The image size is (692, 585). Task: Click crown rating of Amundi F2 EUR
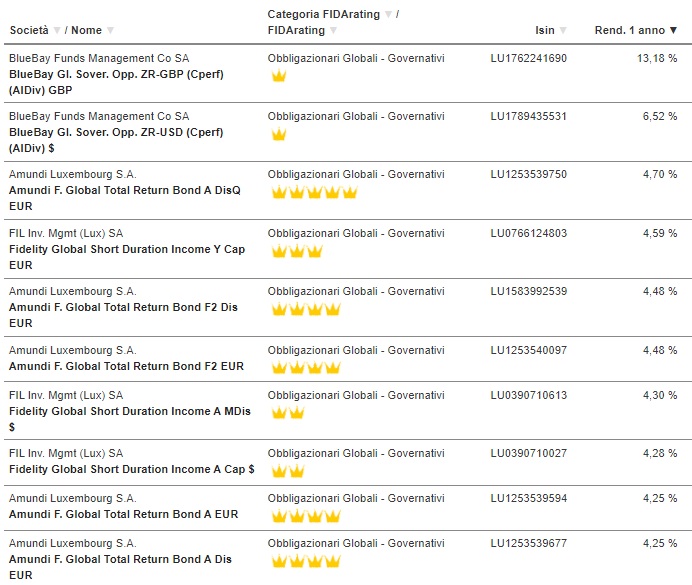pos(306,367)
